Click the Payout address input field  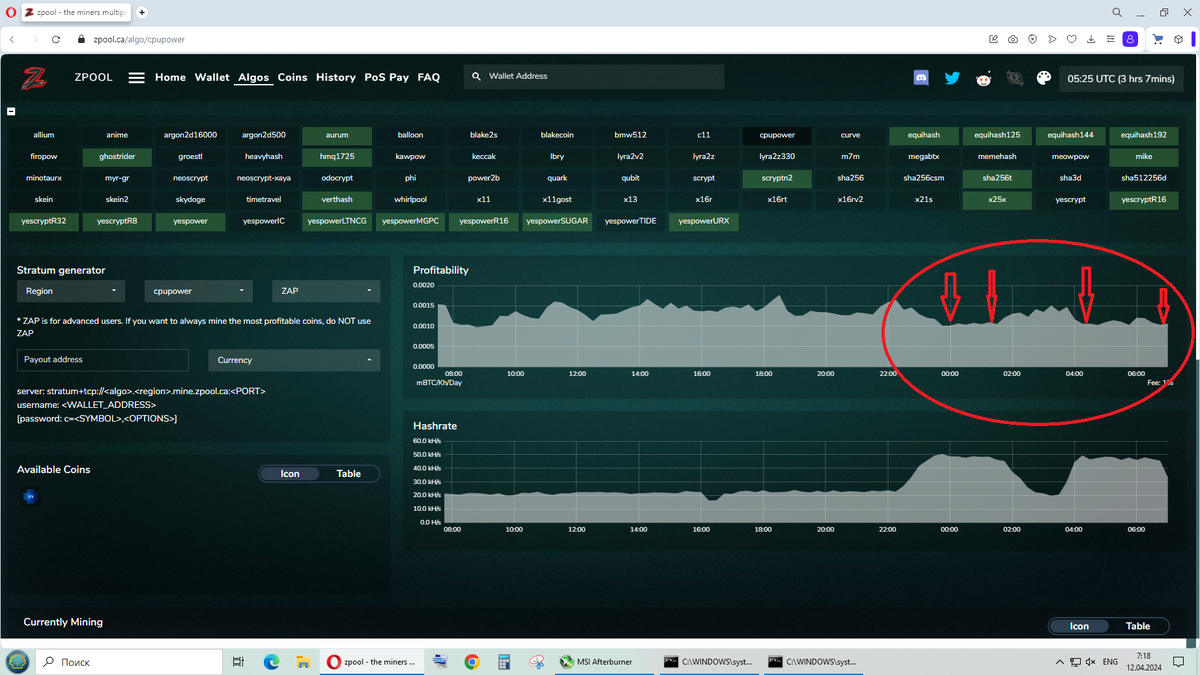click(x=103, y=360)
